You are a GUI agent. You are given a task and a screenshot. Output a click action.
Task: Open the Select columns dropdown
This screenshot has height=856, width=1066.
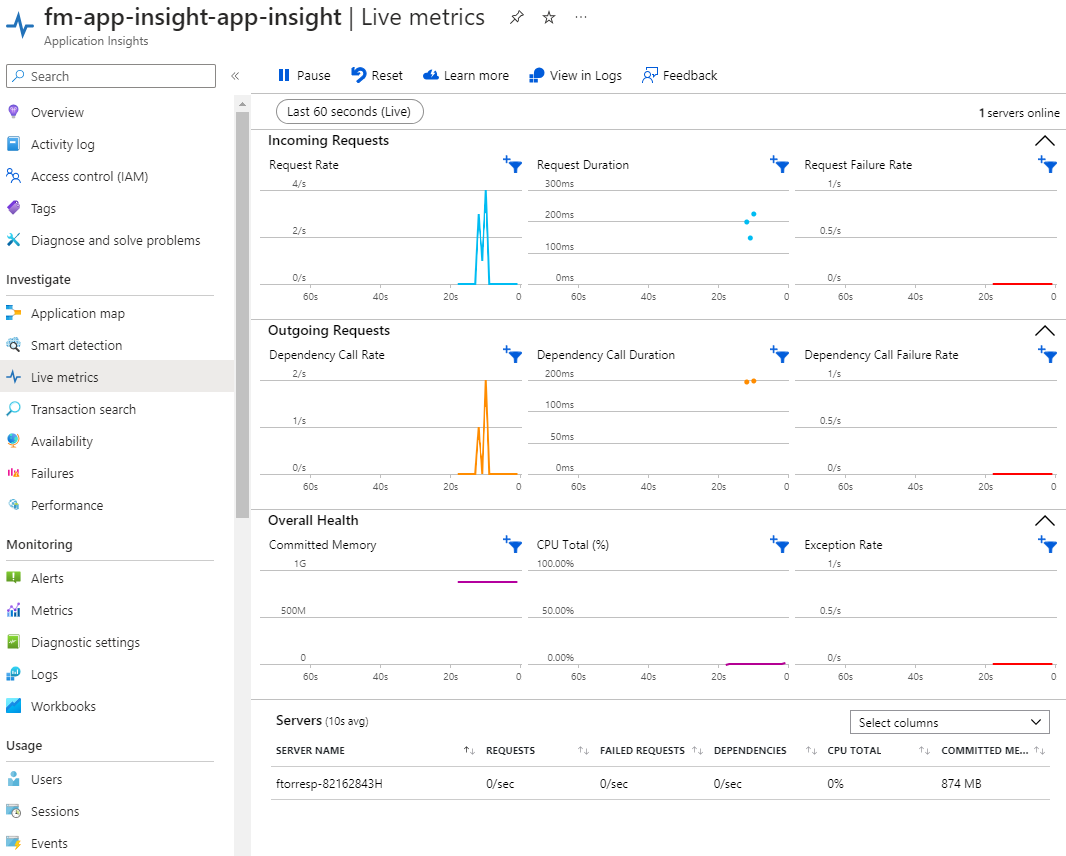[x=948, y=721]
